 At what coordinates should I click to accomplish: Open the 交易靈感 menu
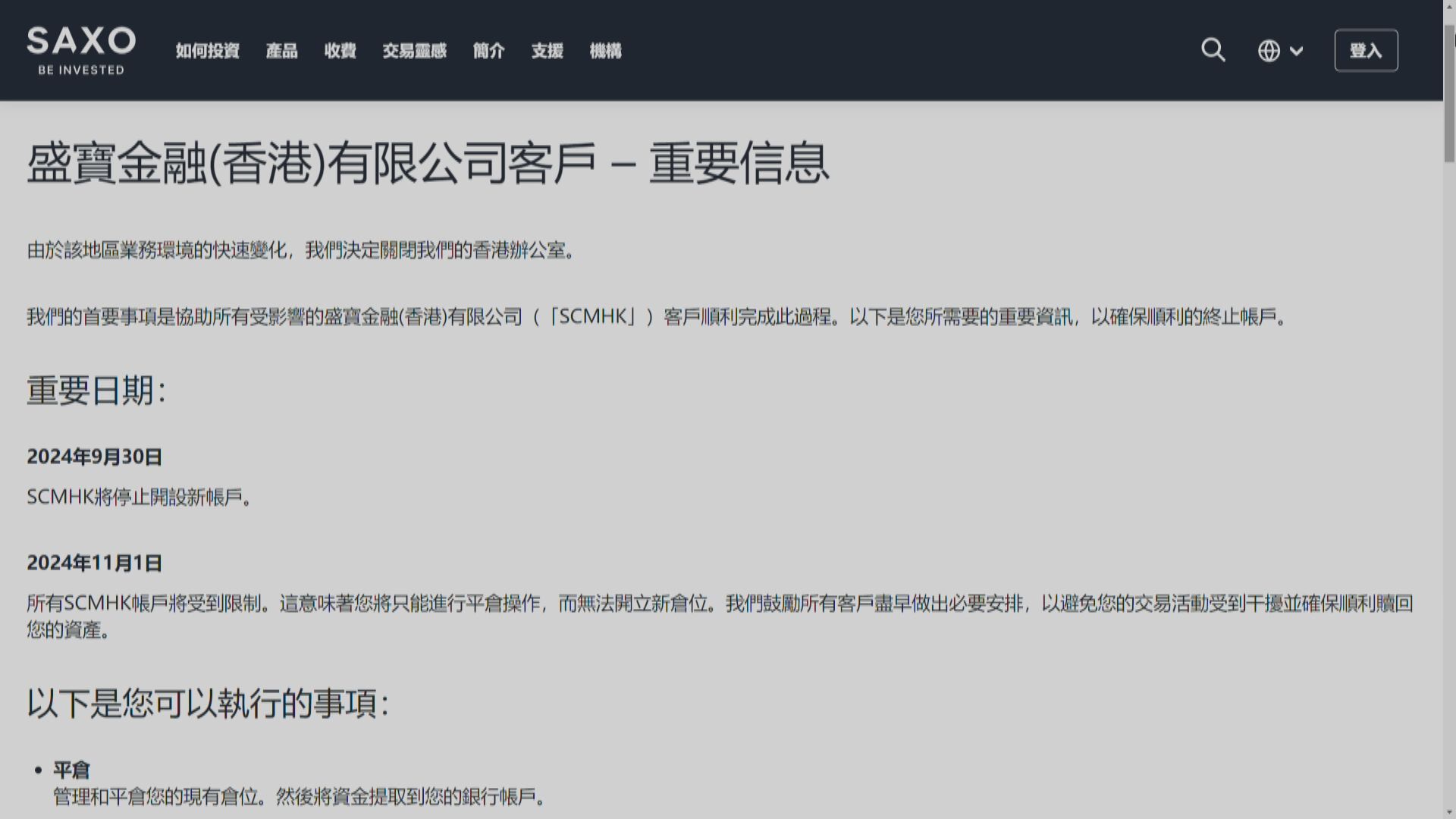point(414,51)
